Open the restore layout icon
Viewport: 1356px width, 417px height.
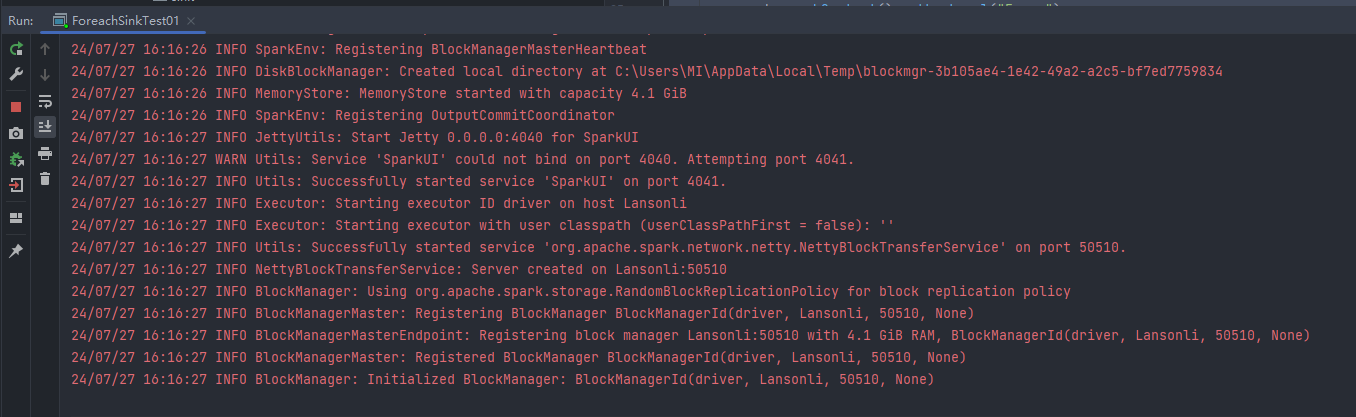[16, 218]
